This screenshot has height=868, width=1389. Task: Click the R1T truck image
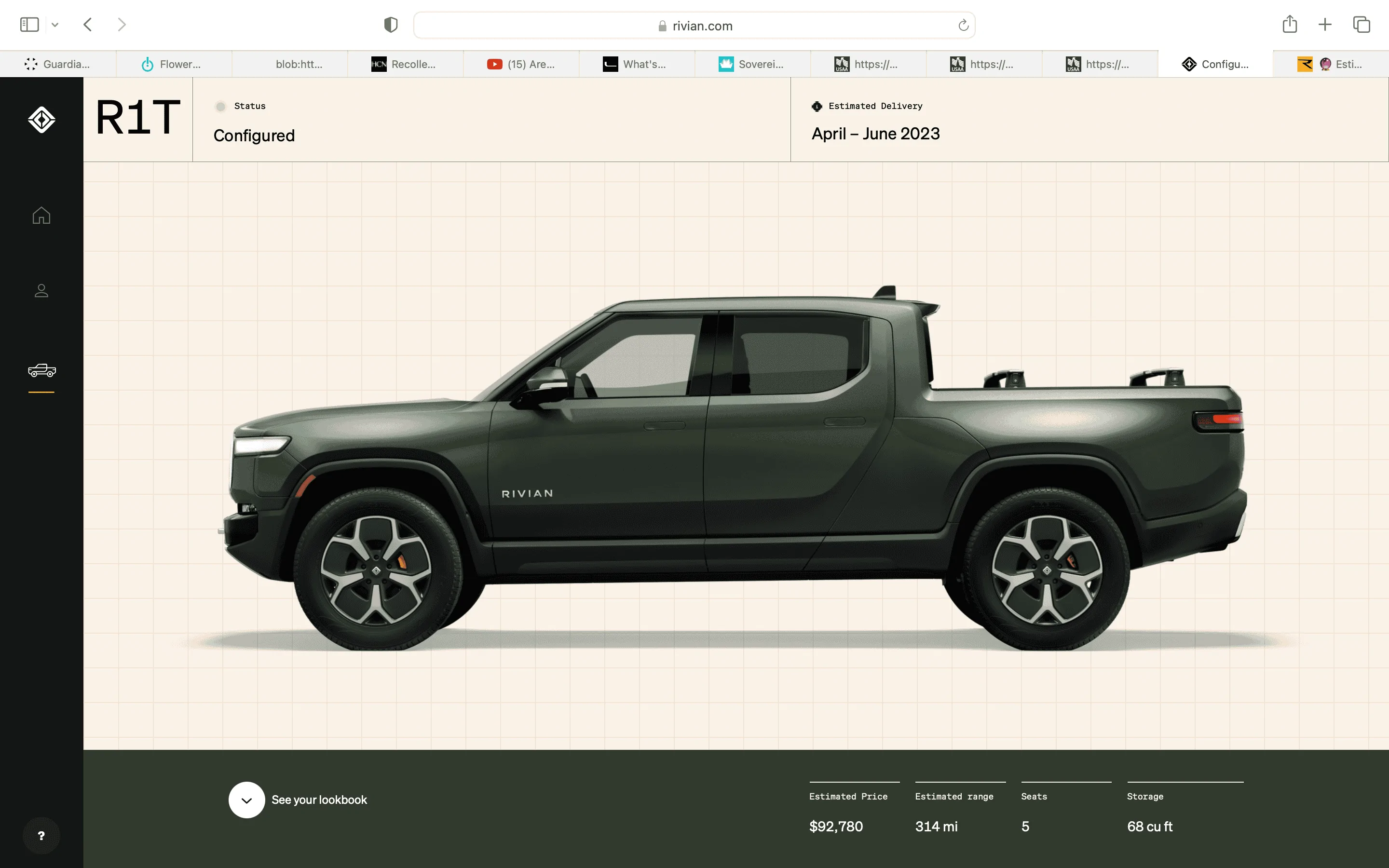[733, 468]
